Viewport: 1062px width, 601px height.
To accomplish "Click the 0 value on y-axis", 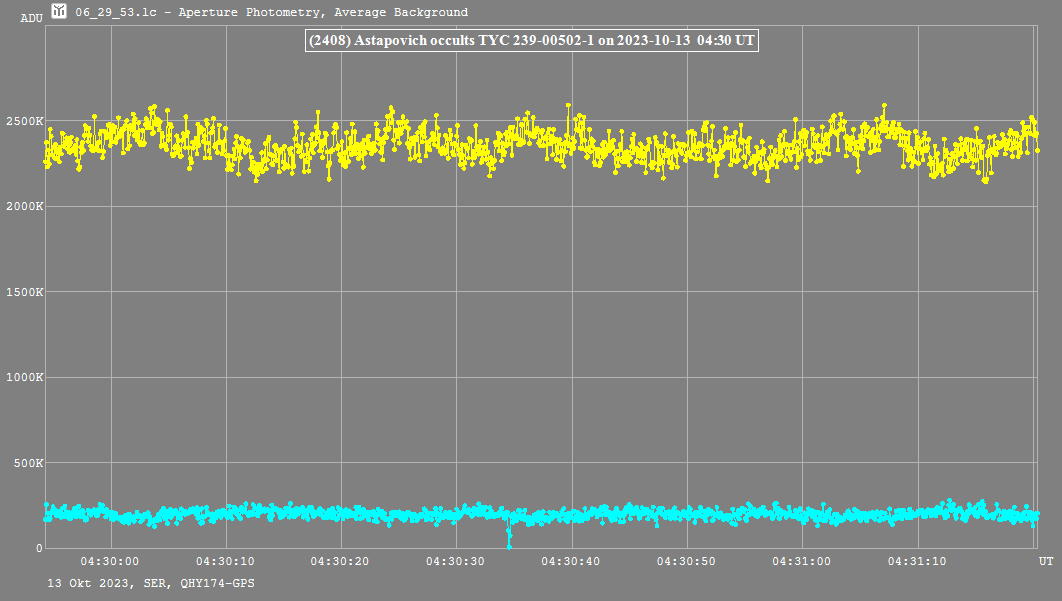I will pos(38,549).
